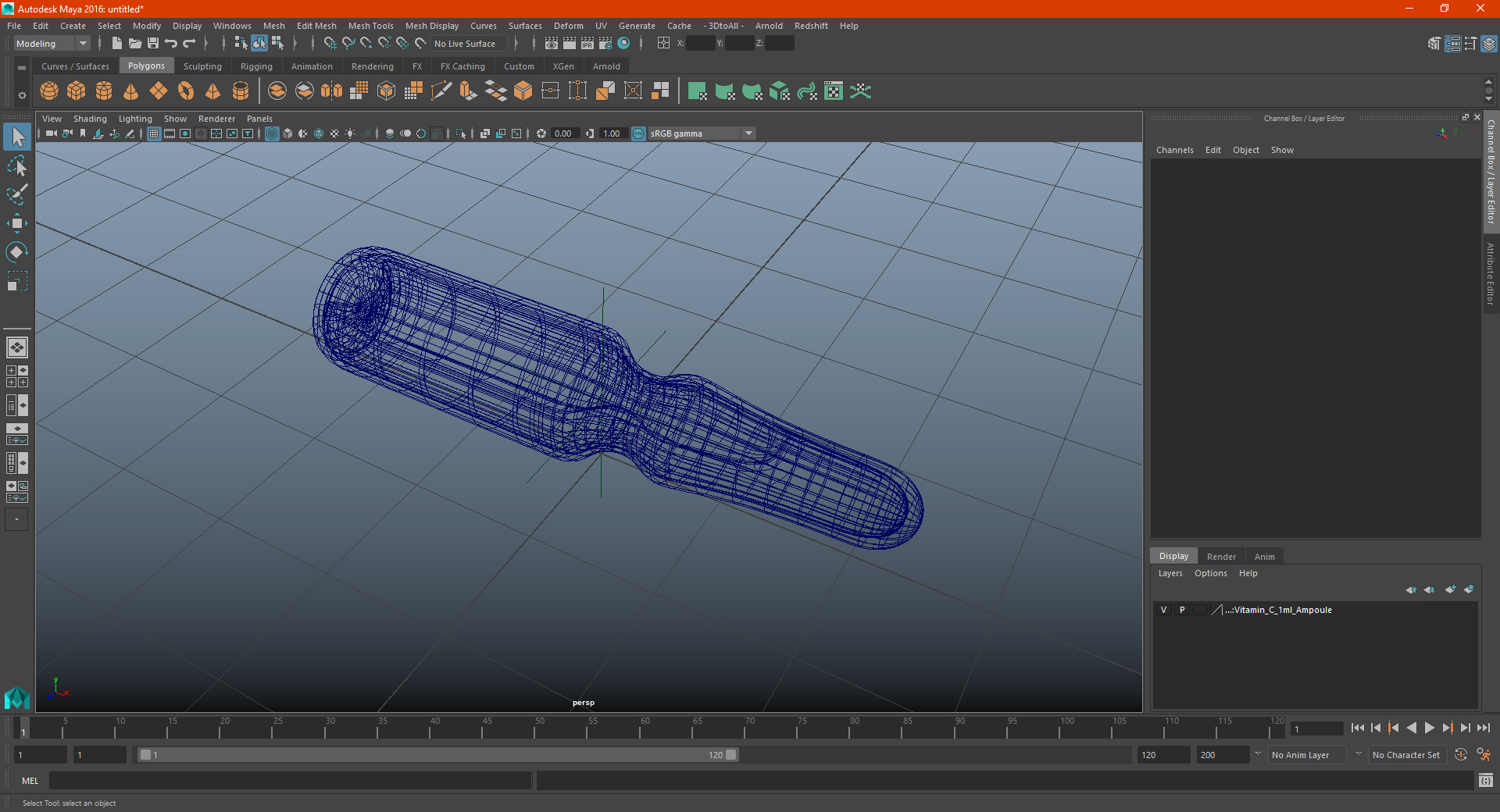The height and width of the screenshot is (812, 1500).
Task: Click the Mirror geometry shelf icon
Action: (x=332, y=91)
